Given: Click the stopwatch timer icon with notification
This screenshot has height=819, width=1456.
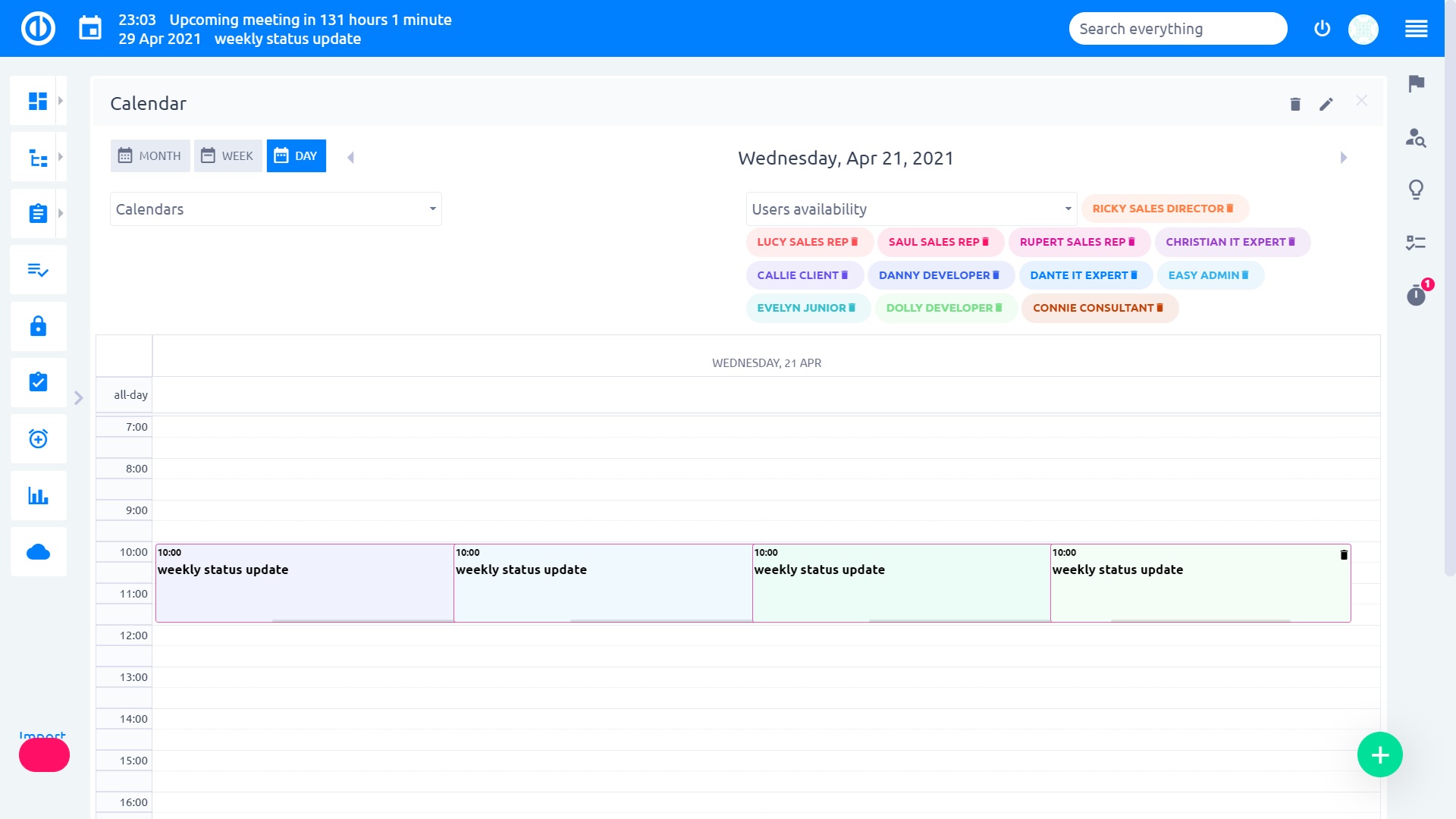Looking at the screenshot, I should pos(1416,294).
